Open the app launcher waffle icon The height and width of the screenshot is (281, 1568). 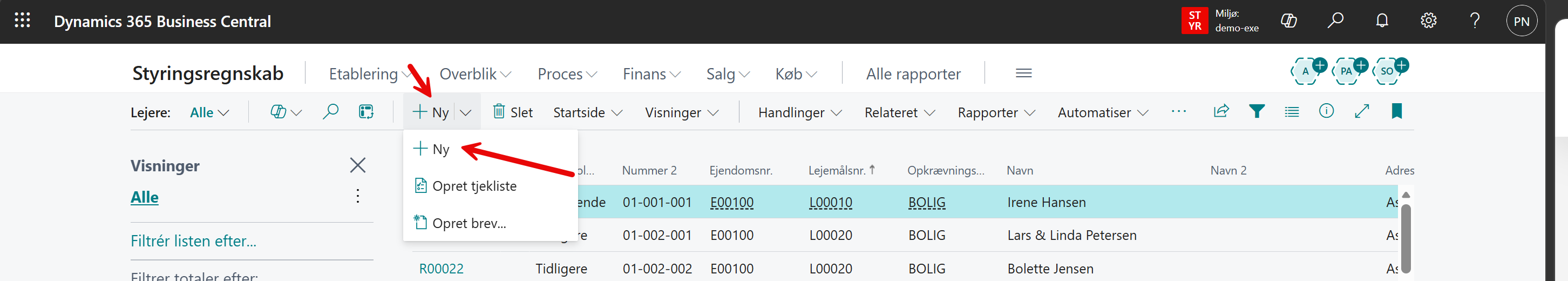coord(23,21)
